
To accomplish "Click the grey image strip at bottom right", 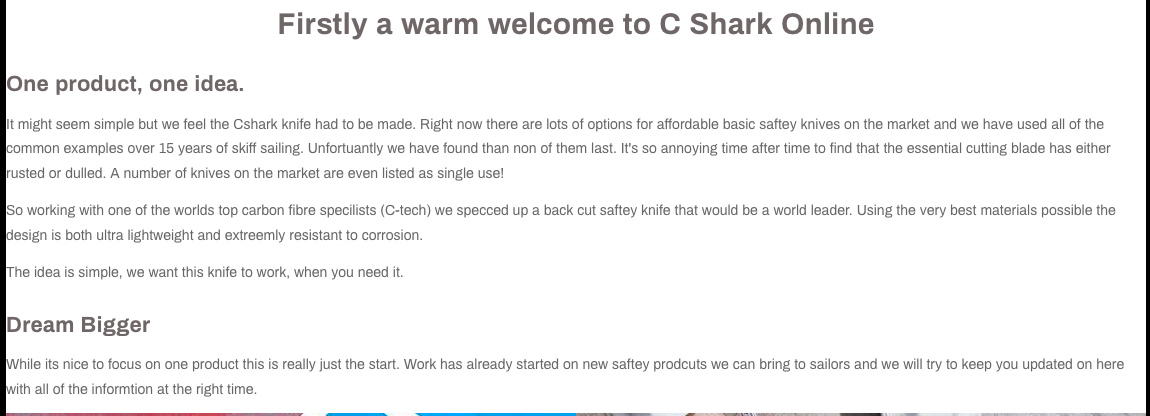I will point(860,412).
